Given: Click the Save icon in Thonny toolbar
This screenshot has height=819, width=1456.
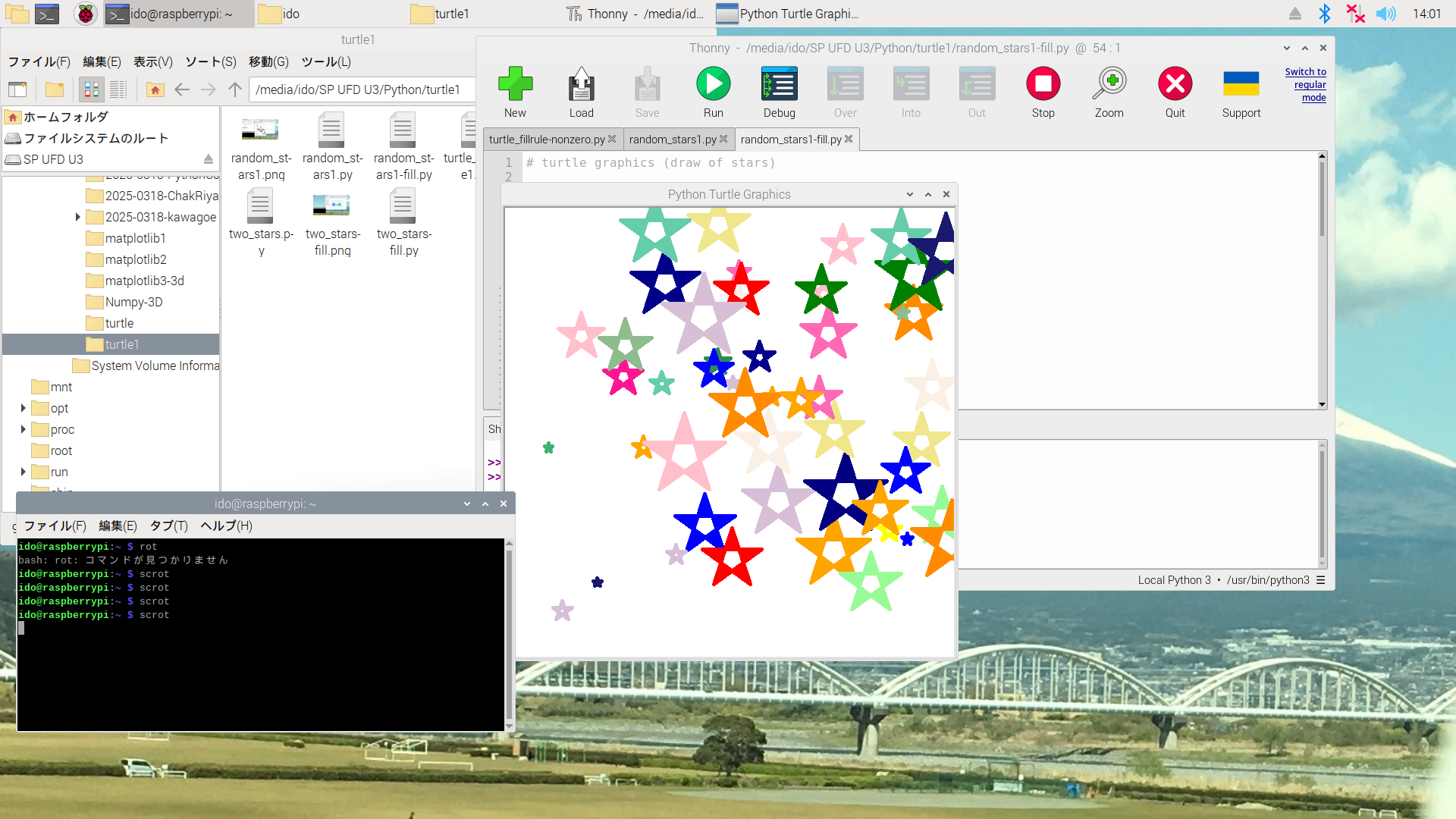Looking at the screenshot, I should pos(647,84).
